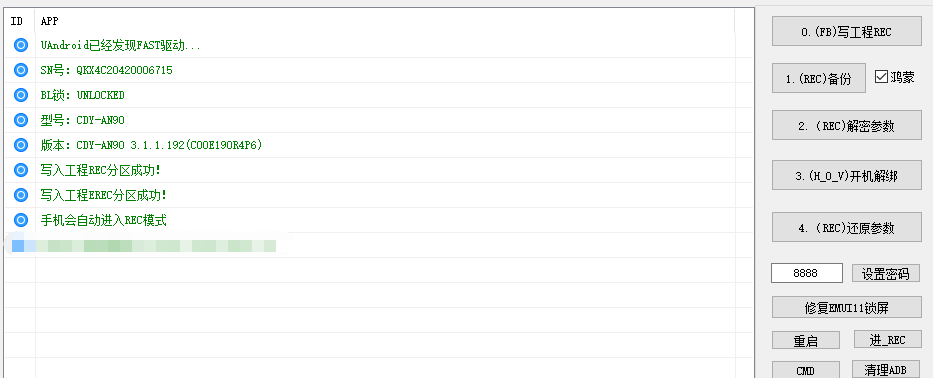
Task: Click 3.(H_O_V)开机解绑 button
Action: tap(846, 176)
